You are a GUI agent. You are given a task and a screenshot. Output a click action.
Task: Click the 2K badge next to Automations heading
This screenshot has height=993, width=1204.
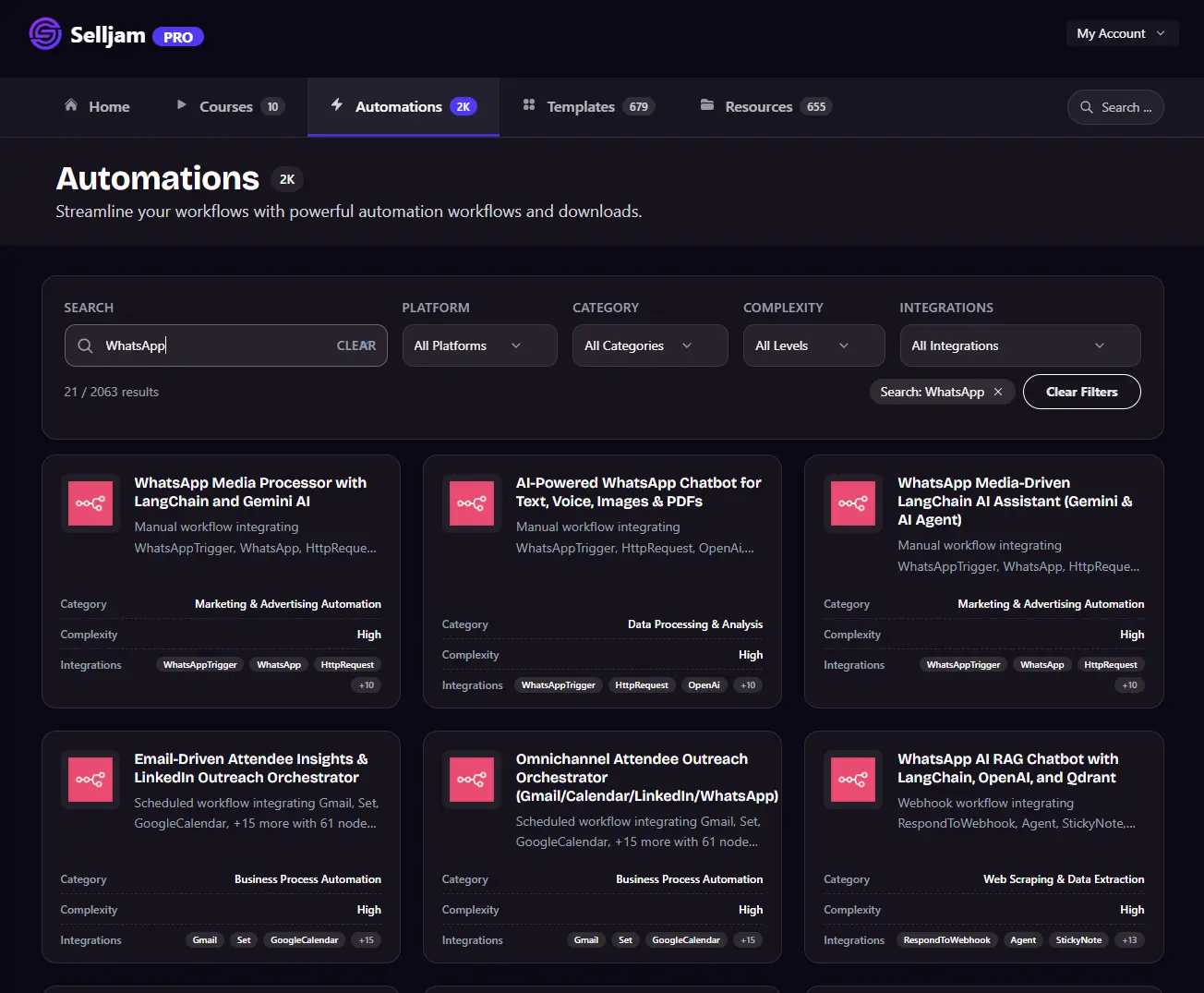pyautogui.click(x=287, y=179)
